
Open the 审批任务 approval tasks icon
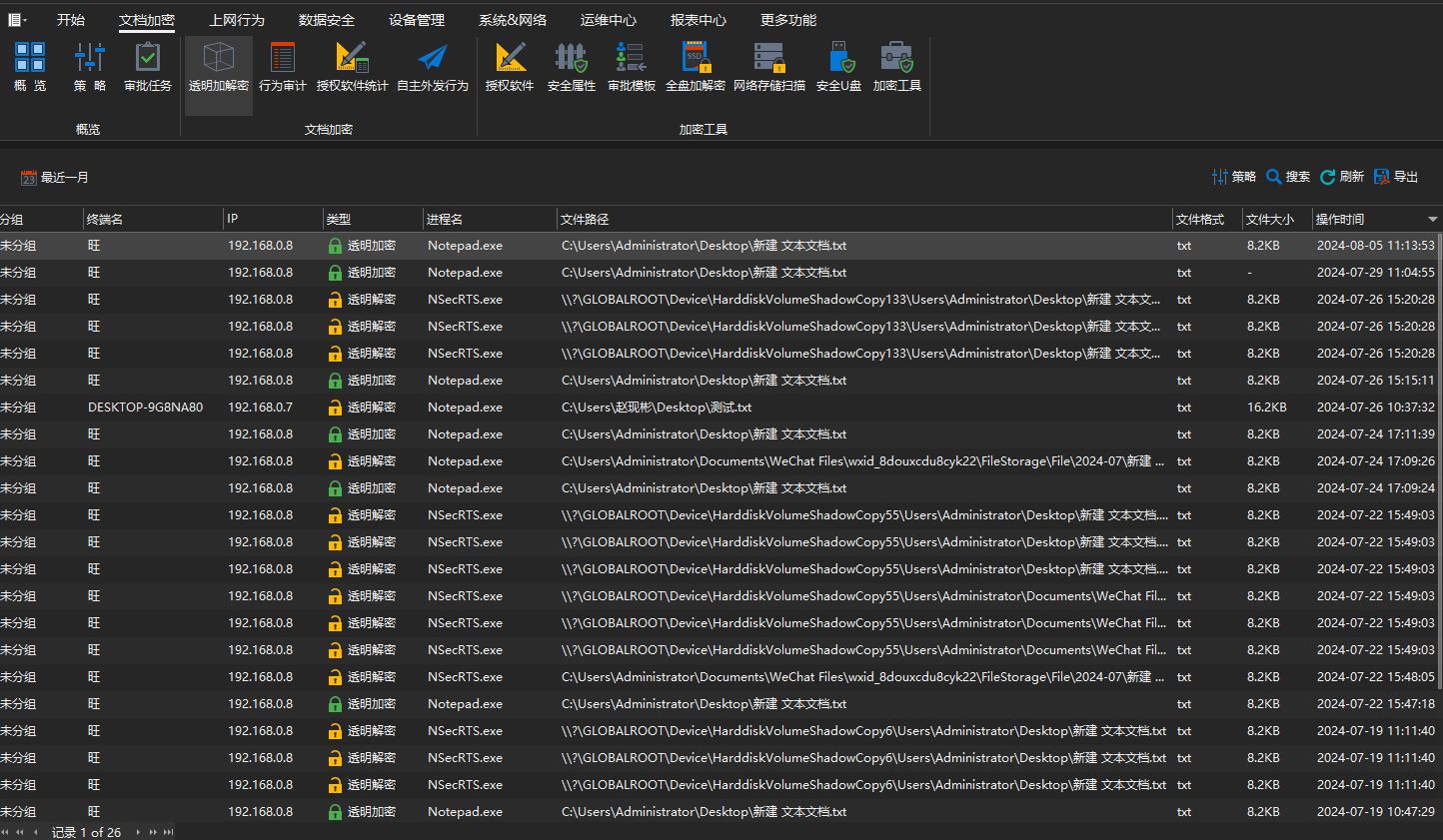tap(148, 67)
